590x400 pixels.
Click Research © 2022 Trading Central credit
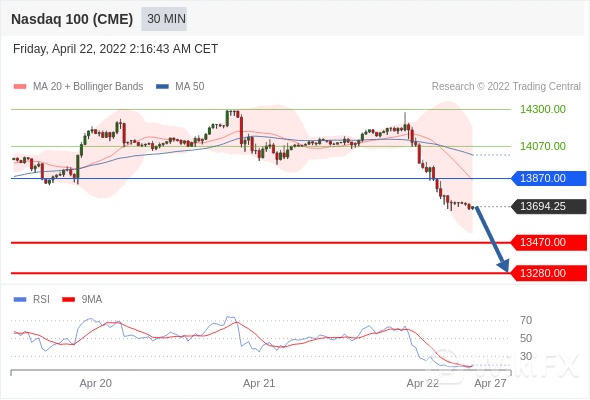click(x=506, y=87)
